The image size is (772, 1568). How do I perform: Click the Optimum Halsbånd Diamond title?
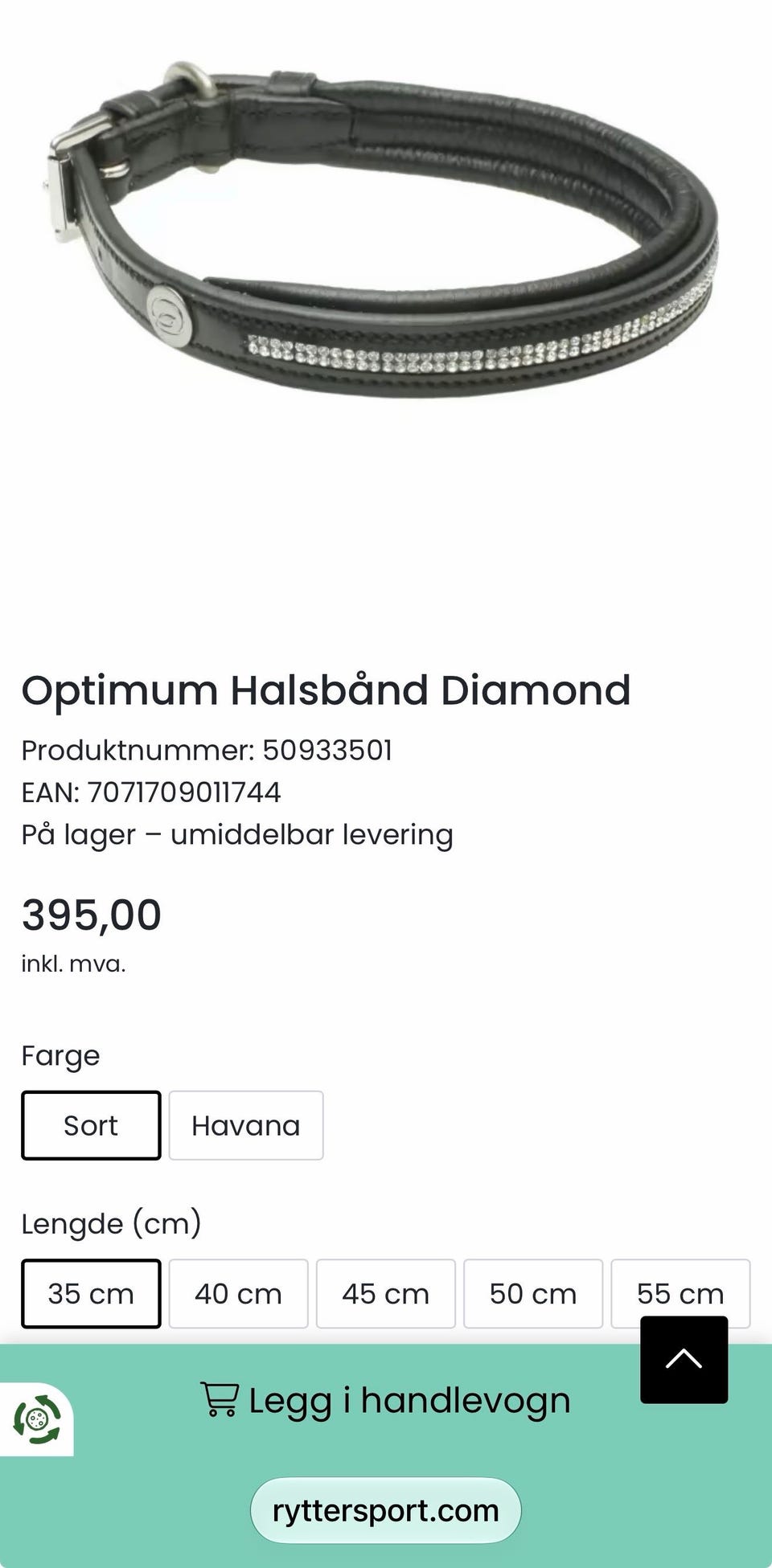tap(326, 690)
